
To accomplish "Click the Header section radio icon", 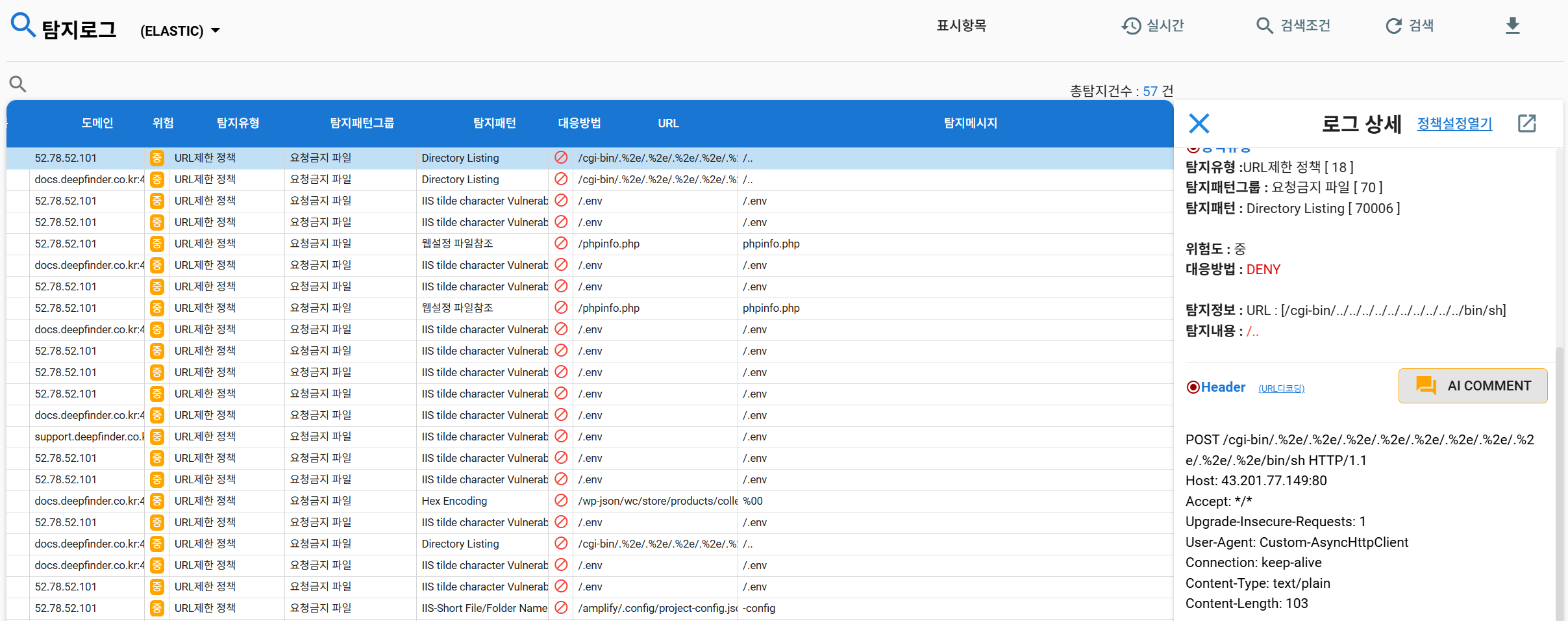I will coord(1193,387).
